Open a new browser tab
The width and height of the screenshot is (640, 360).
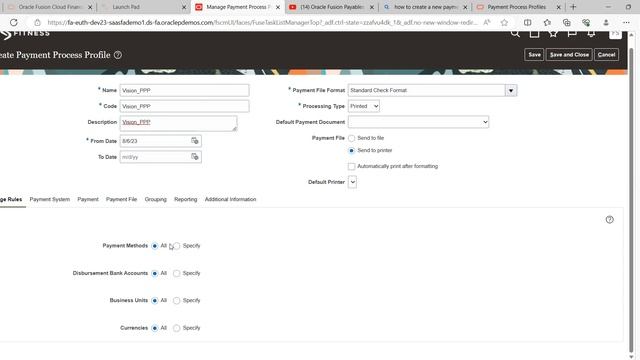pos(573,7)
